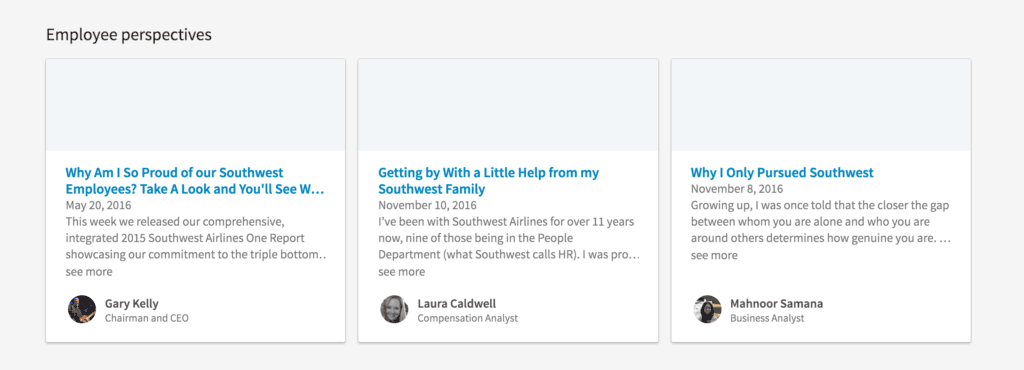This screenshot has width=1024, height=370.
Task: Expand 'see more' in Laura Caldwell's card
Action: pos(402,271)
